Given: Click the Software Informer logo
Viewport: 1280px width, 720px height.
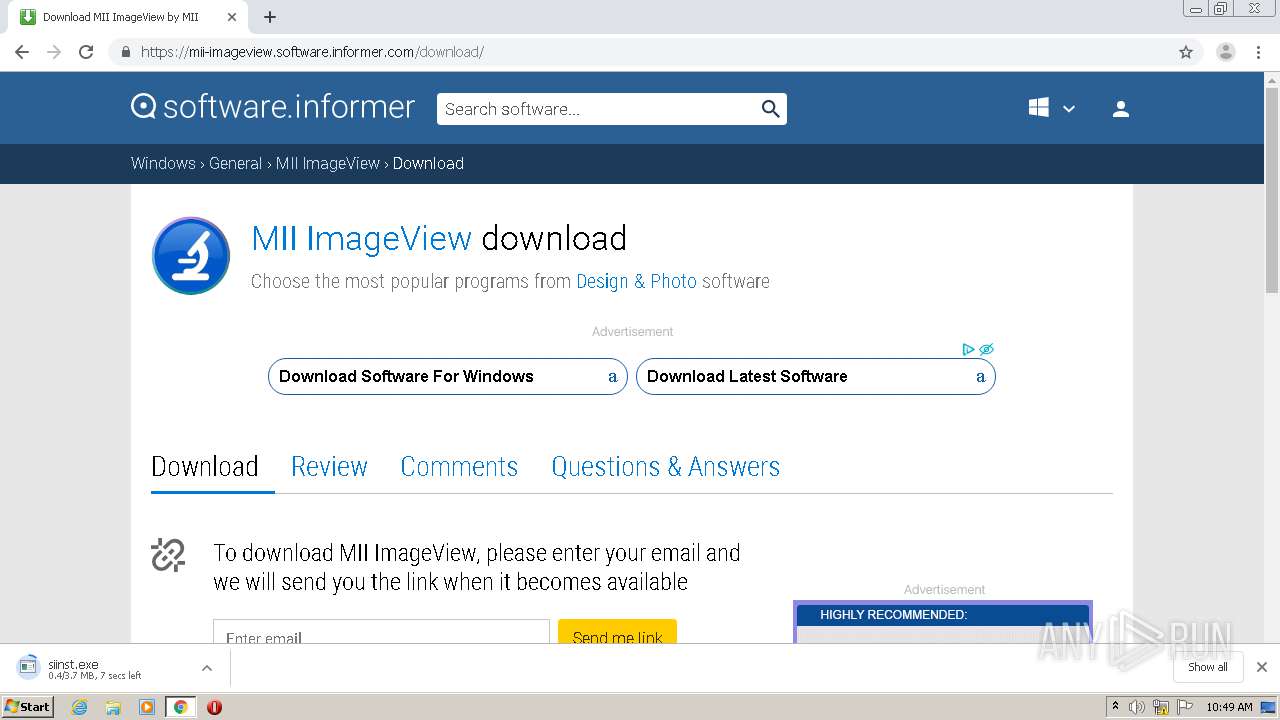Looking at the screenshot, I should [273, 107].
